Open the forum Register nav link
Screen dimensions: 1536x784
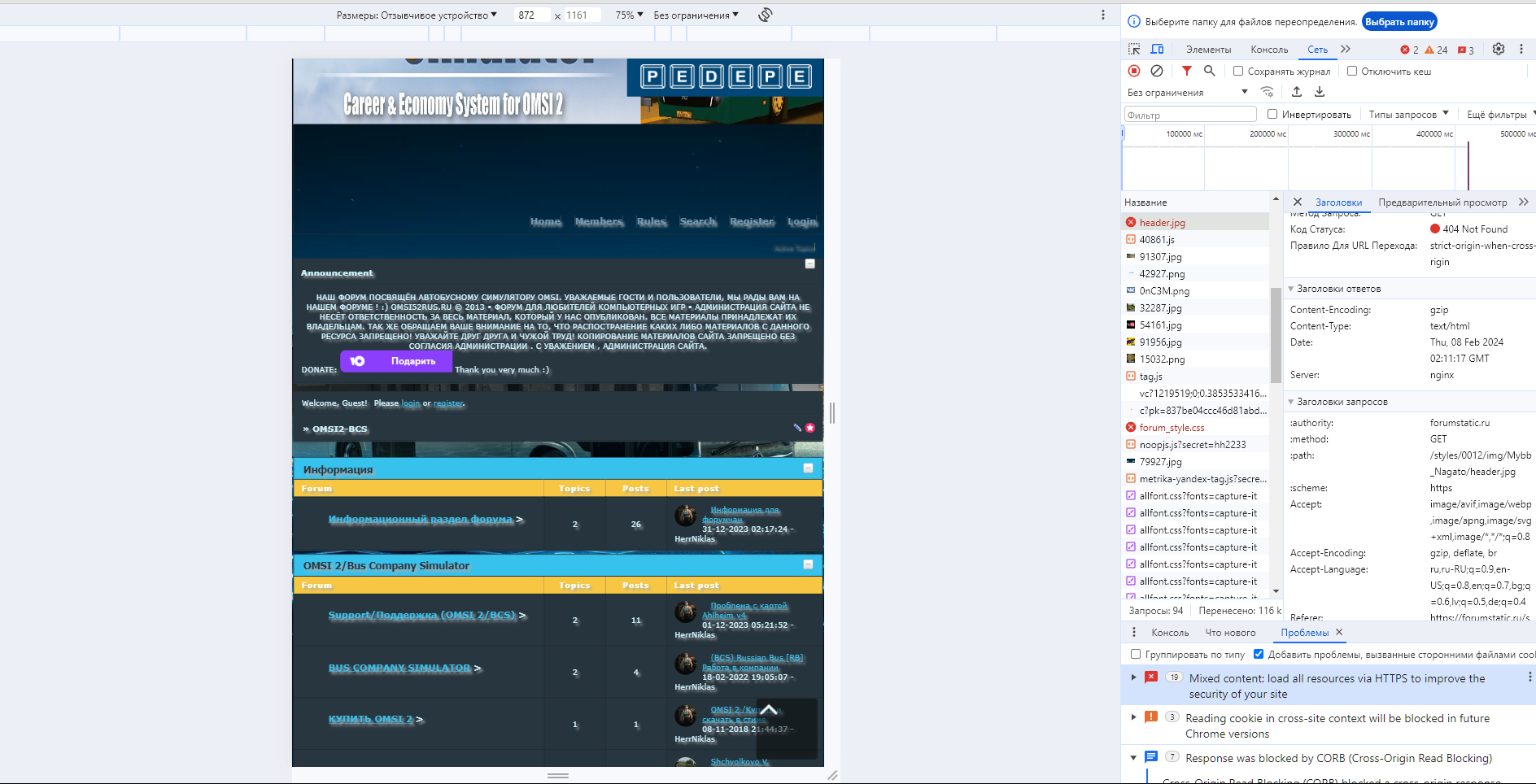coord(752,221)
